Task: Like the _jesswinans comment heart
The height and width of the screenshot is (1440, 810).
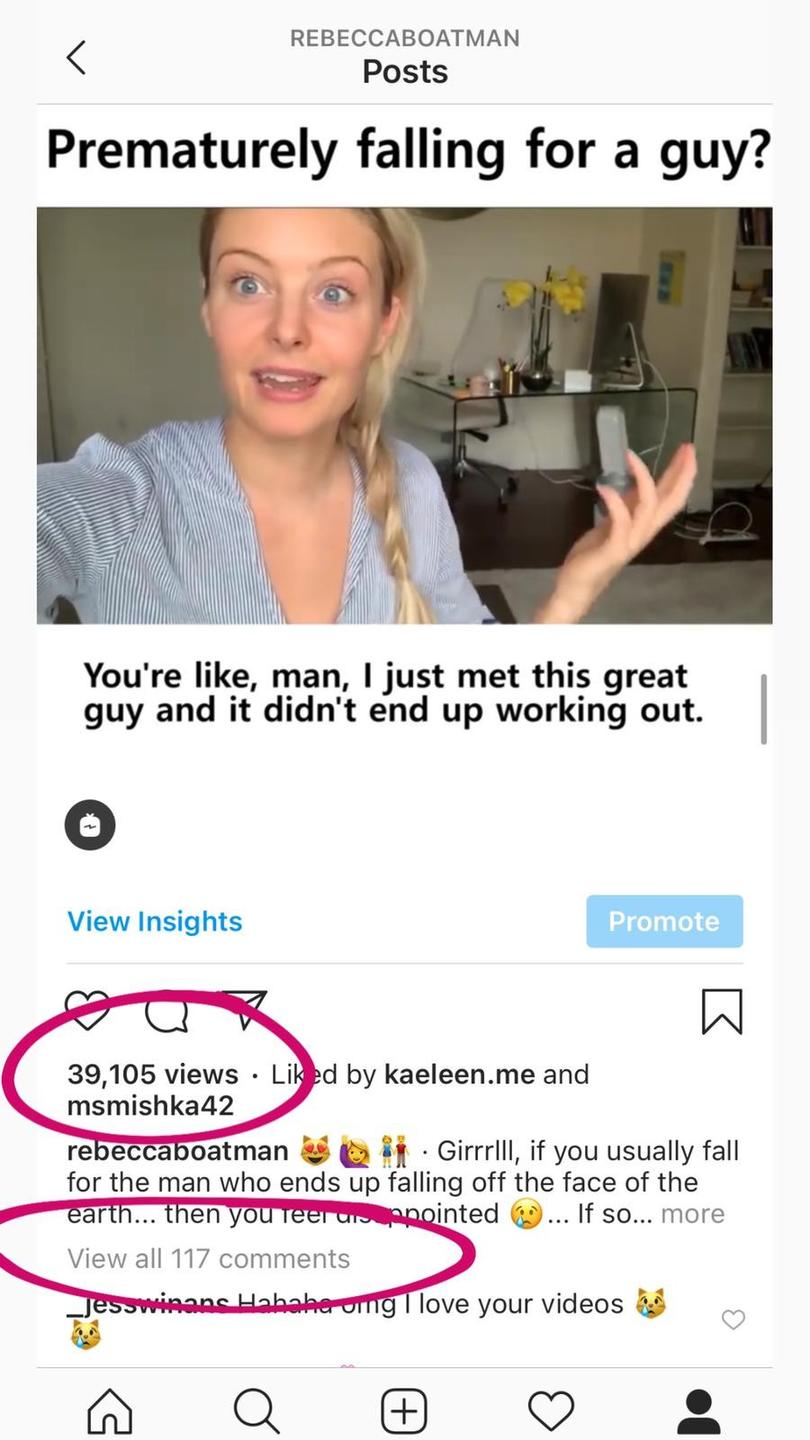Action: coord(733,1320)
